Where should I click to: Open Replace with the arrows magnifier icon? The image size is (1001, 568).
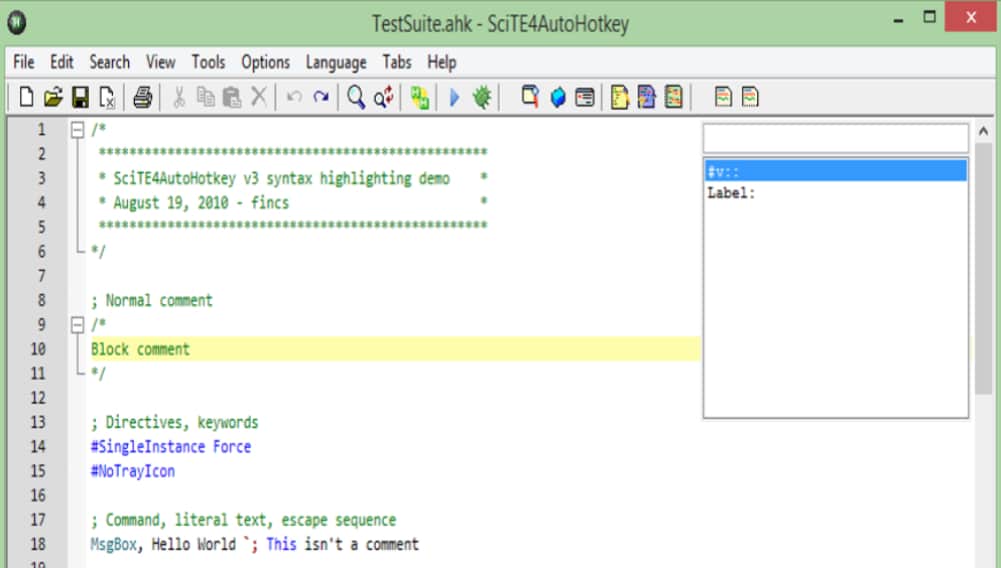(x=384, y=98)
